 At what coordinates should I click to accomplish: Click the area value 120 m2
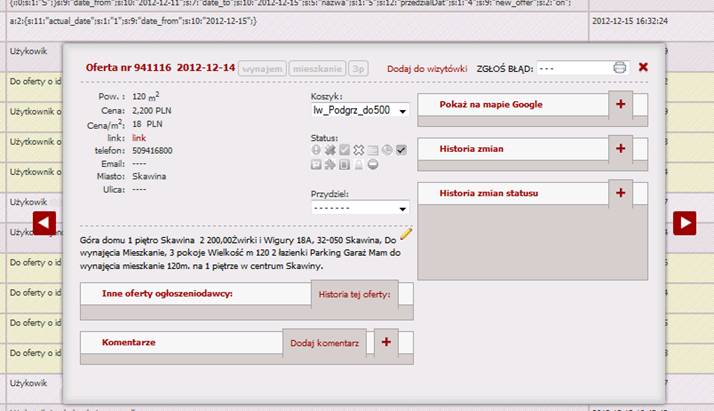tap(146, 96)
